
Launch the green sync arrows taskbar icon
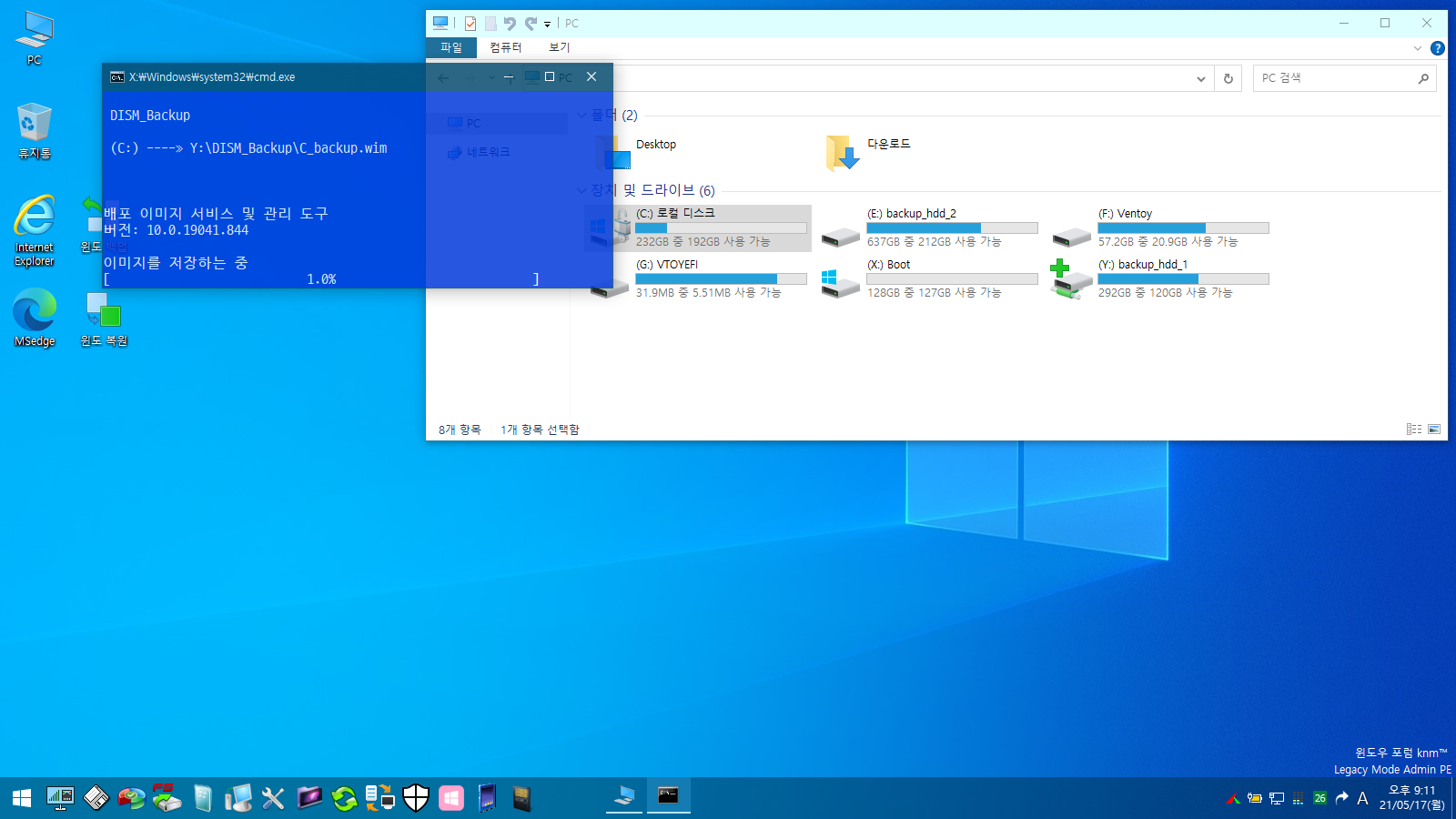pos(345,798)
